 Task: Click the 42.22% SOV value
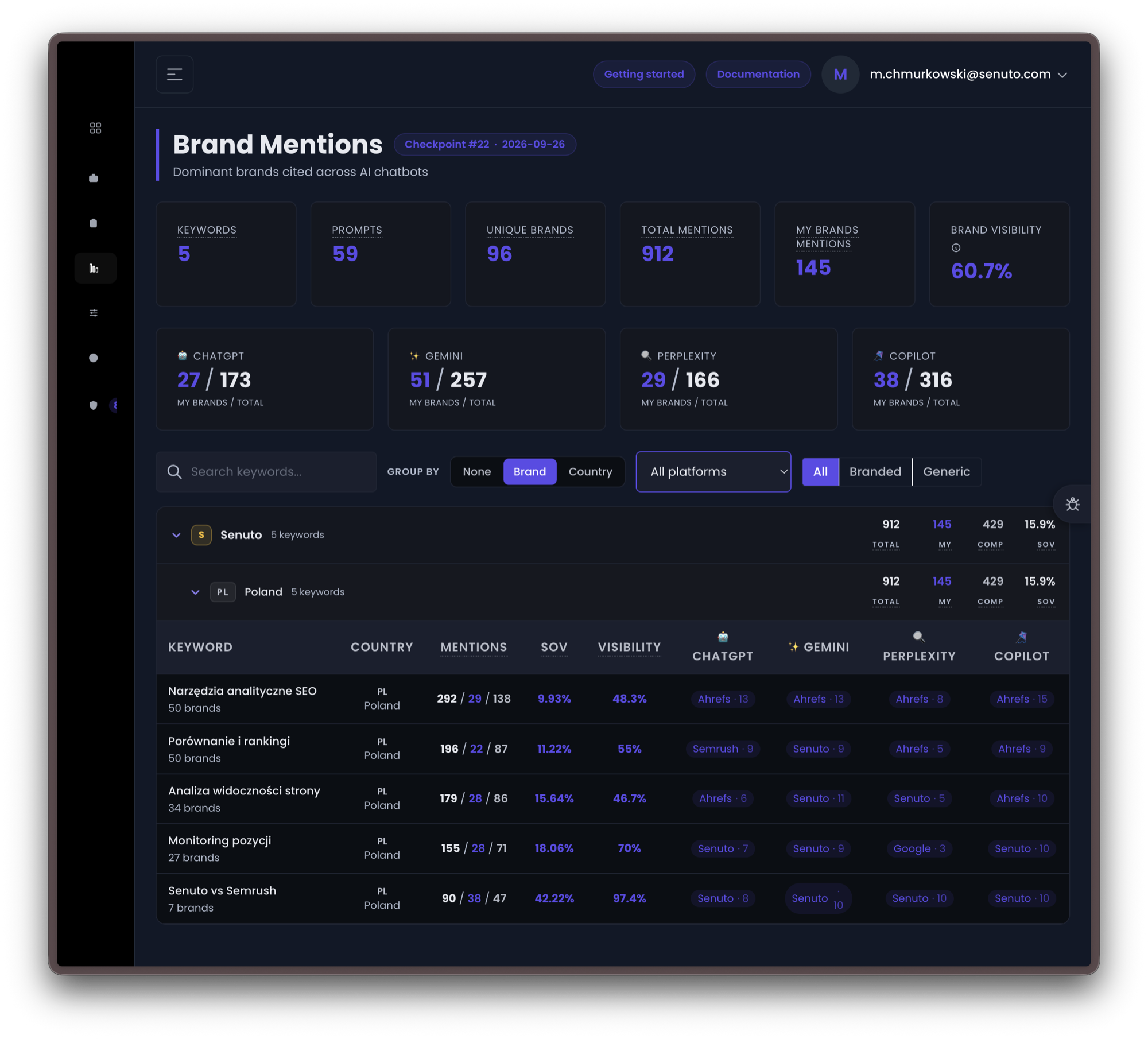pos(554,898)
